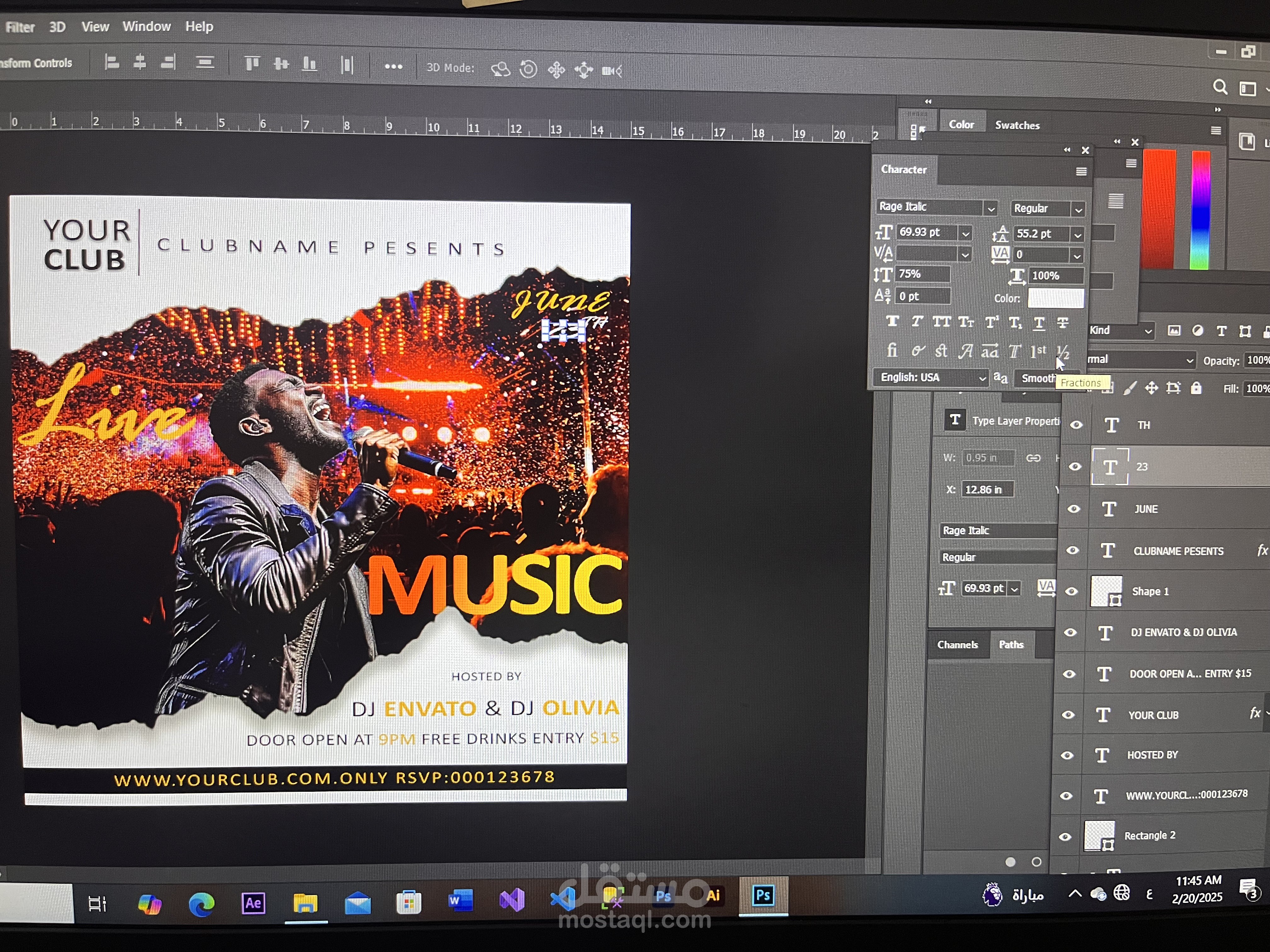Screen dimensions: 1270x952
Task: Toggle the Underline text style icon
Action: (x=1039, y=323)
